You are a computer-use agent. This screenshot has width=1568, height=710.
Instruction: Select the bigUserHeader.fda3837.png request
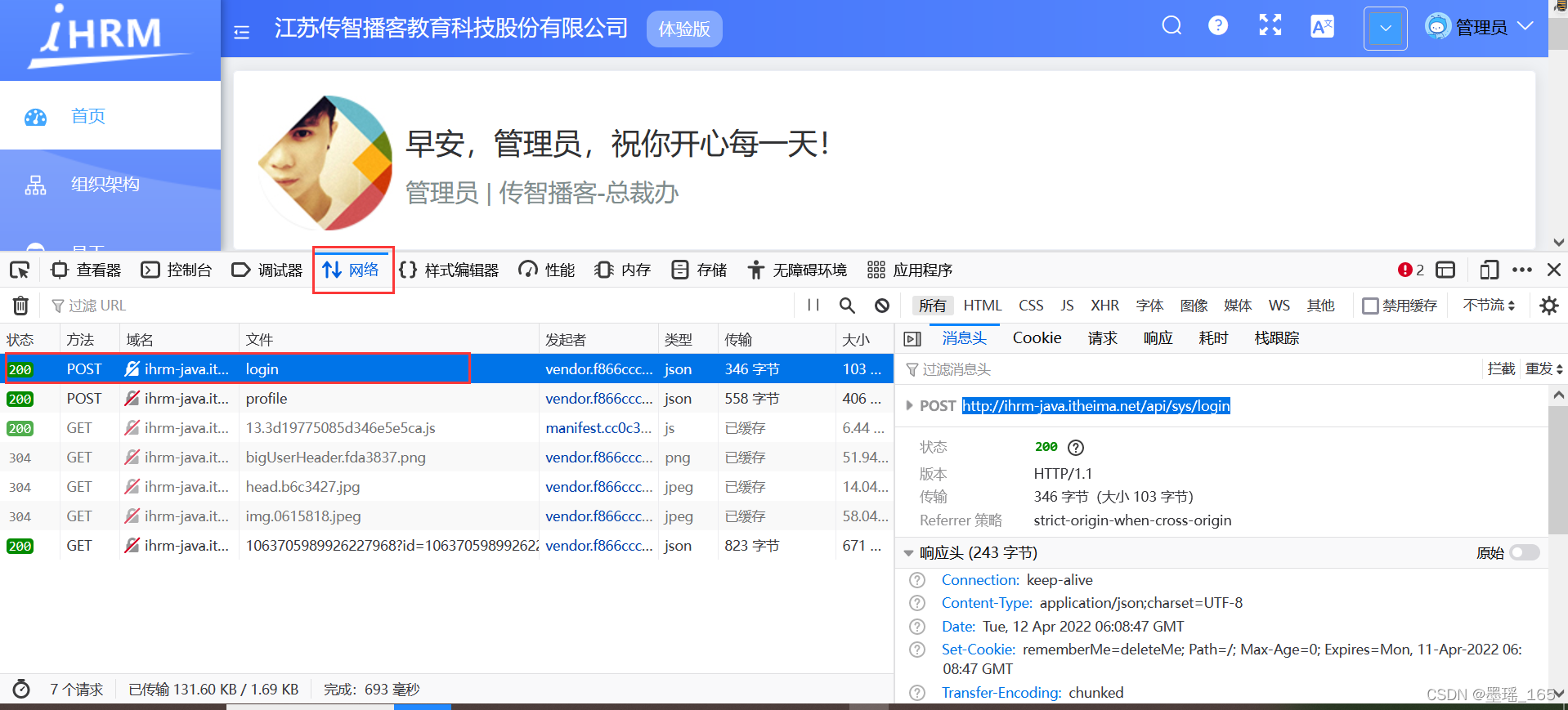[x=446, y=458]
